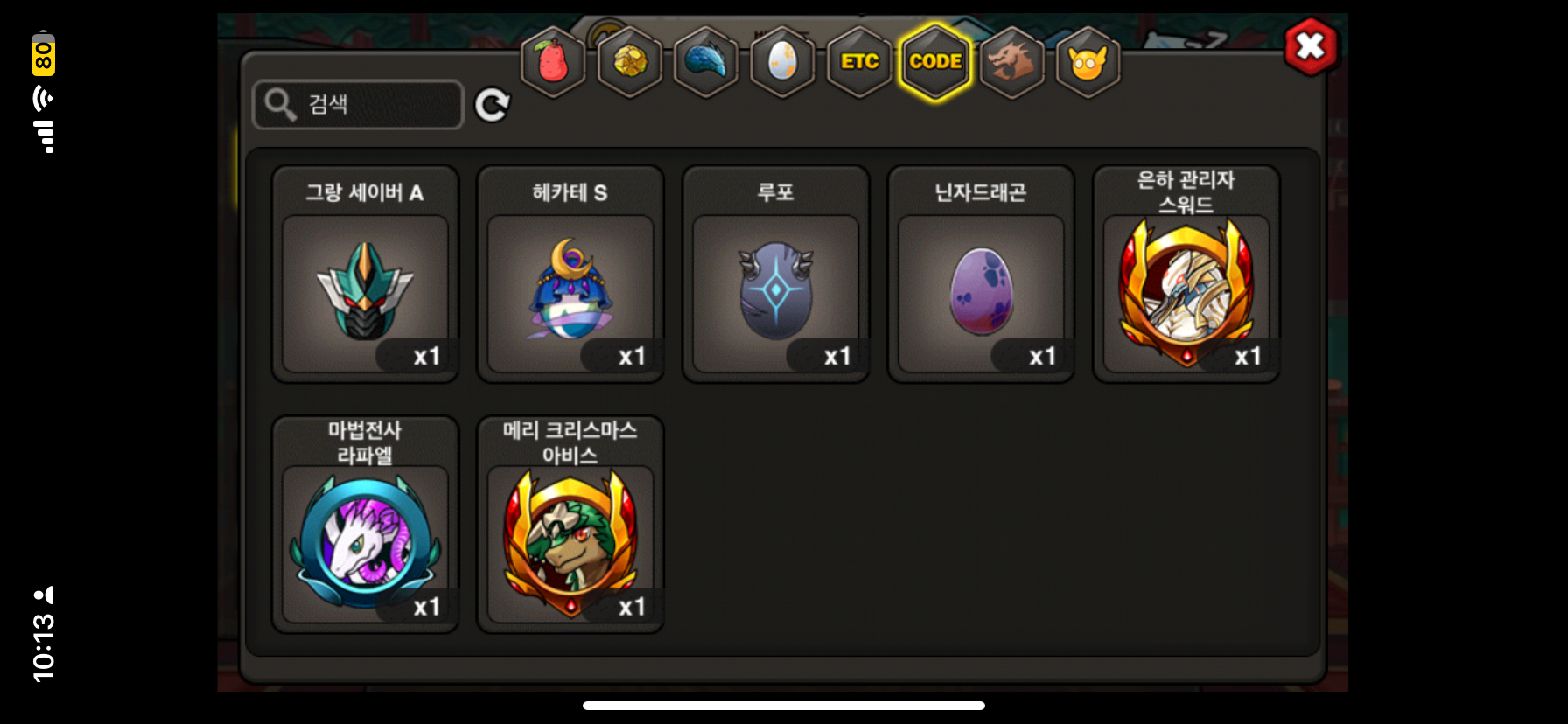Open the yellow owl face tab
The image size is (1568, 724).
click(1088, 62)
